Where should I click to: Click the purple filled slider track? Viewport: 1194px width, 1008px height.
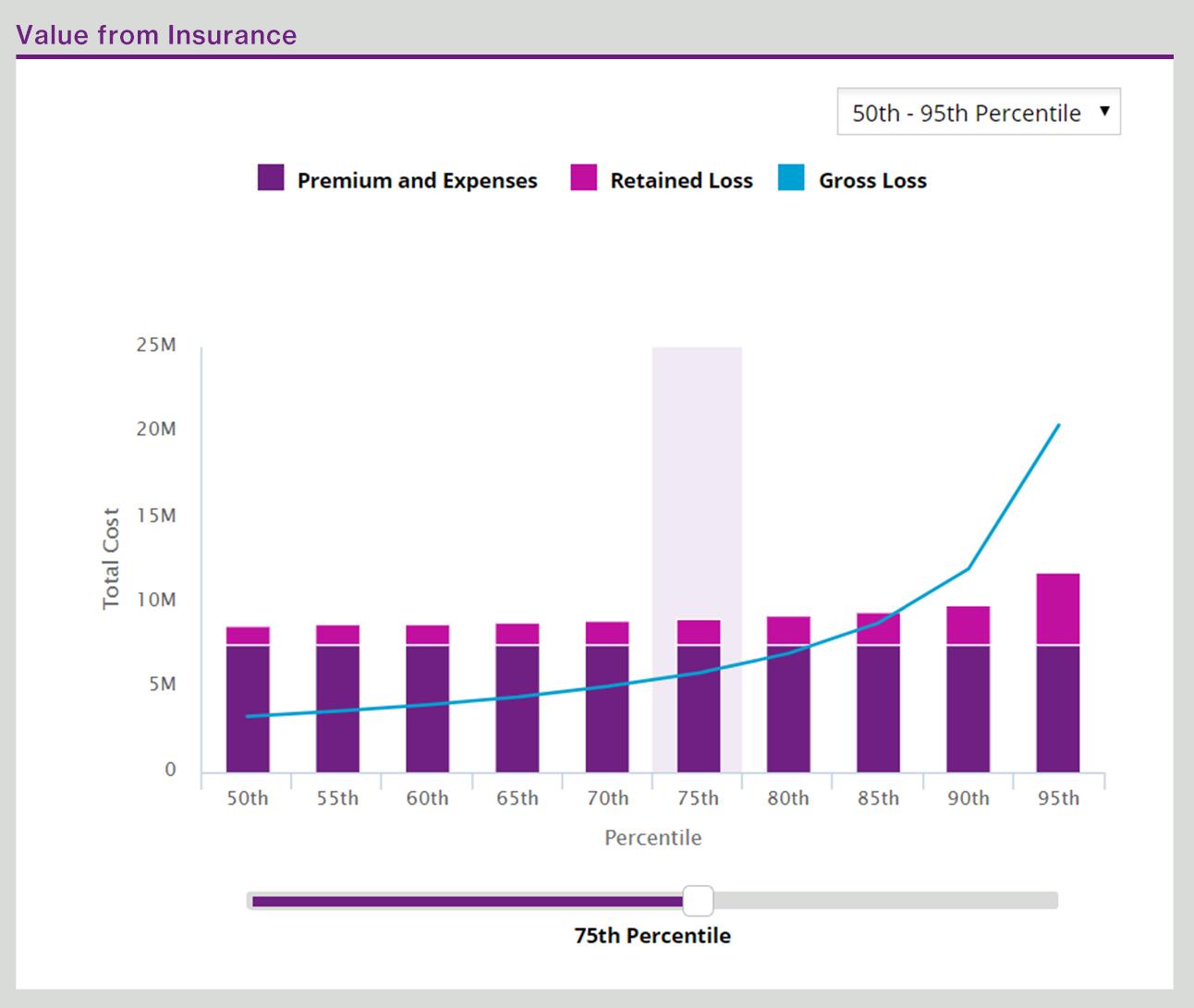click(x=467, y=901)
